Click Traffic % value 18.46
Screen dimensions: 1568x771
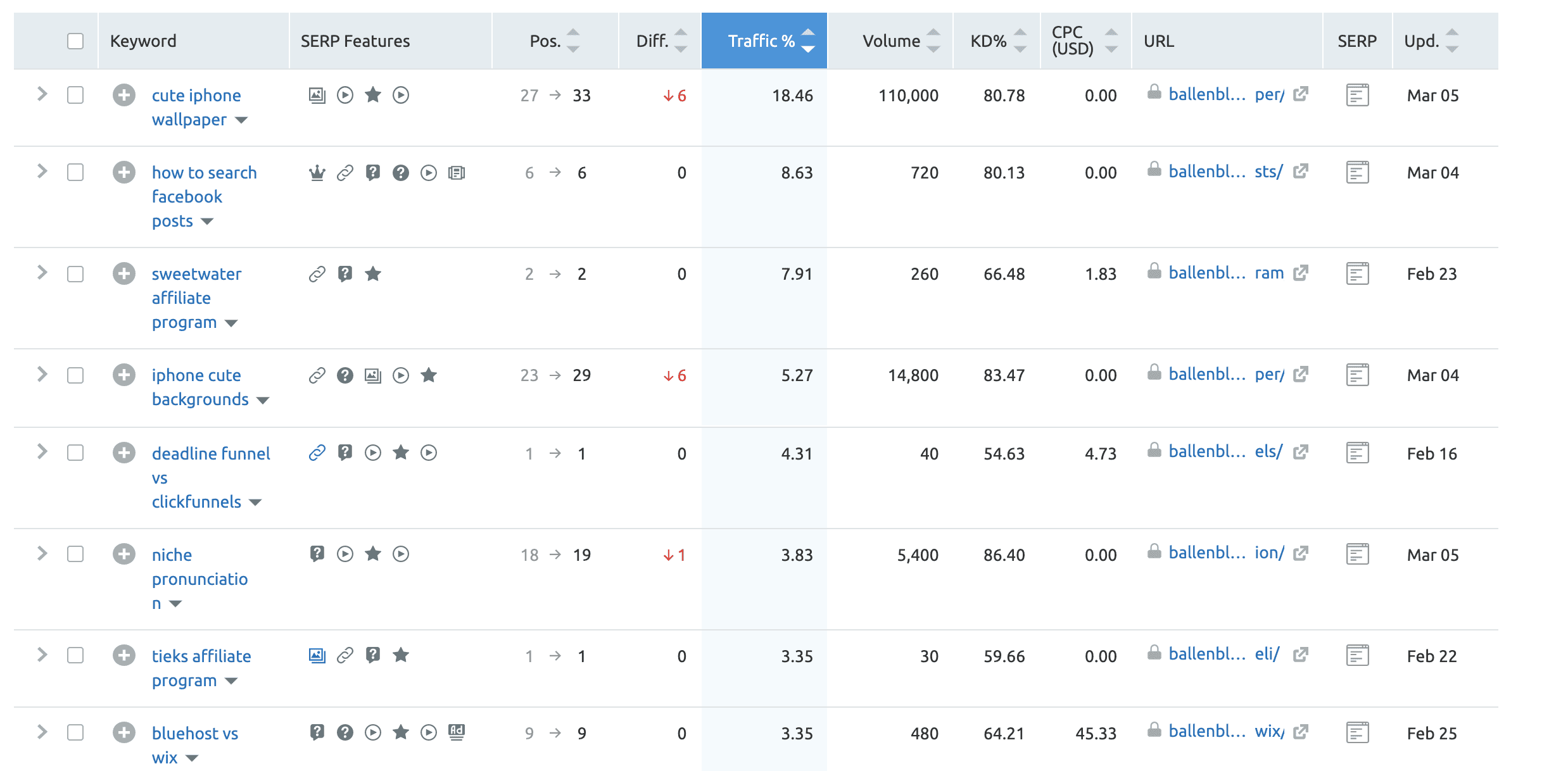click(x=792, y=96)
